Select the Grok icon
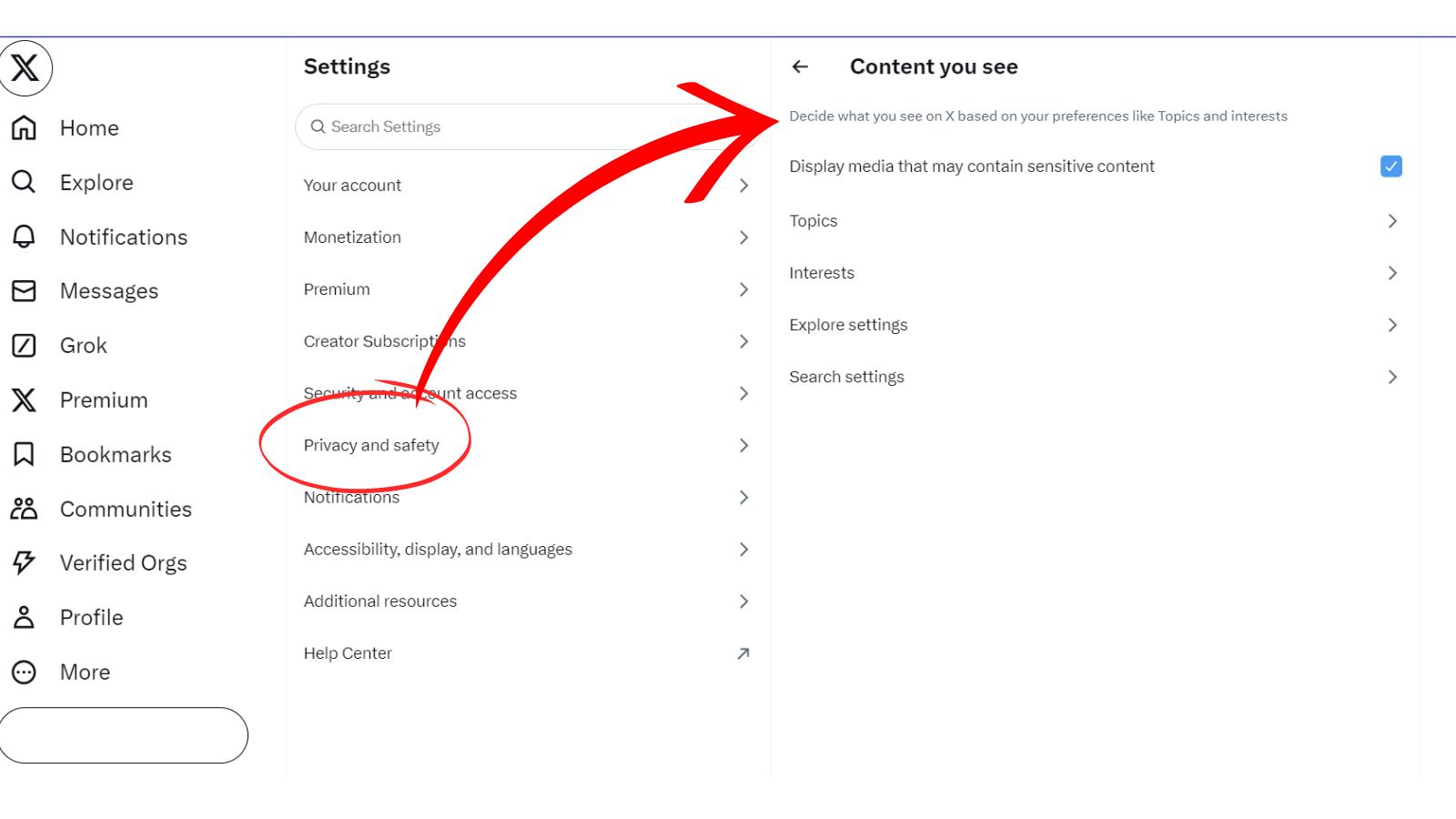The width and height of the screenshot is (1456, 819). click(x=23, y=345)
